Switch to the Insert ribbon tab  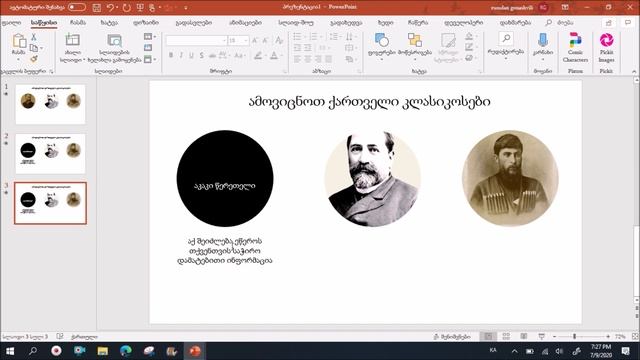click(78, 22)
